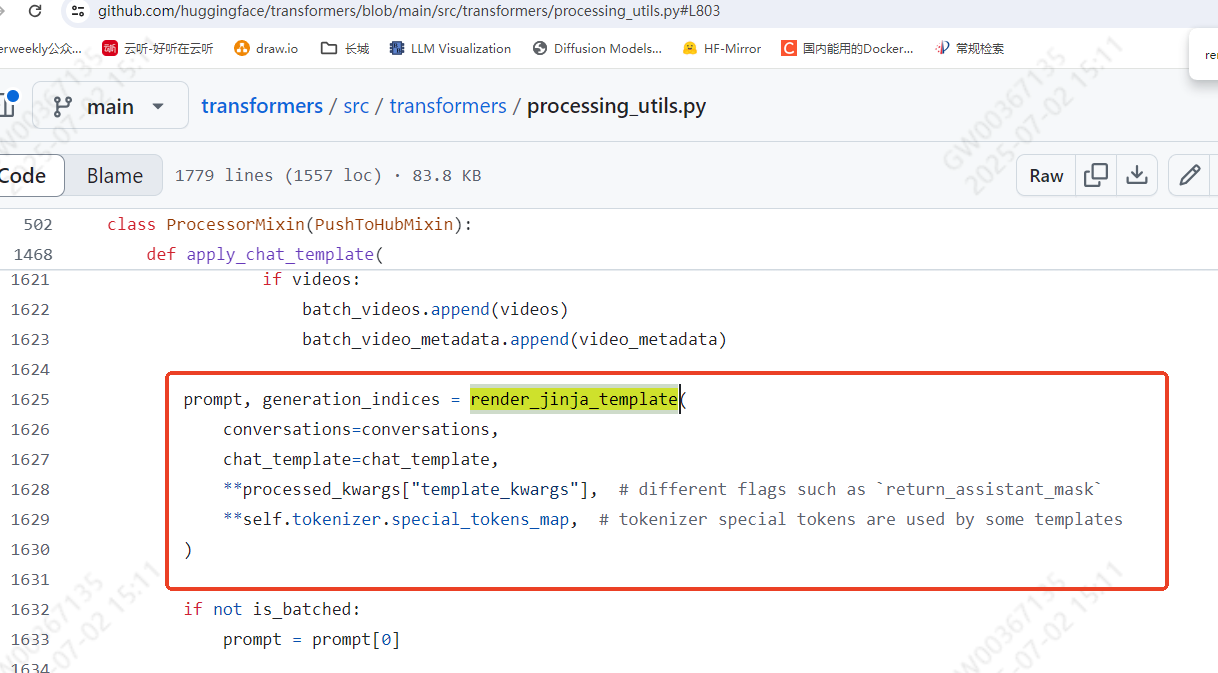This screenshot has height=673, width=1218.
Task: Click sticky line number 1468
Action: click(33, 254)
